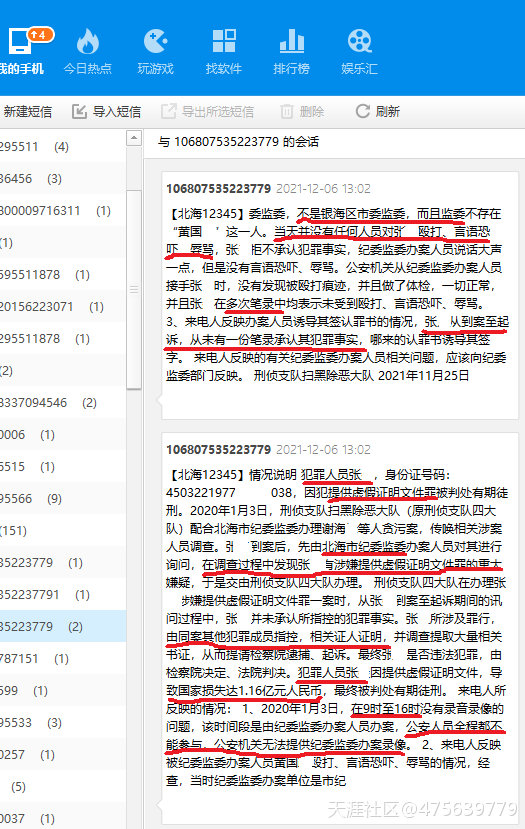Viewport: 525px width, 829px height.
Task: Click the first message body mentioning 刑侦支队扫黑除恶大队 2021年11月25日
Action: (x=337, y=294)
